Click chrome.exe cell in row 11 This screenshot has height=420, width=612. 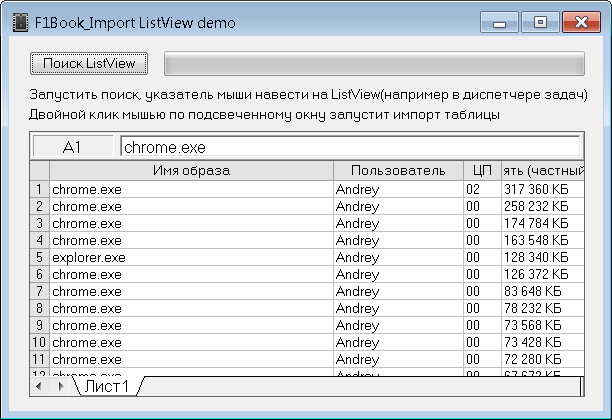[191, 359]
